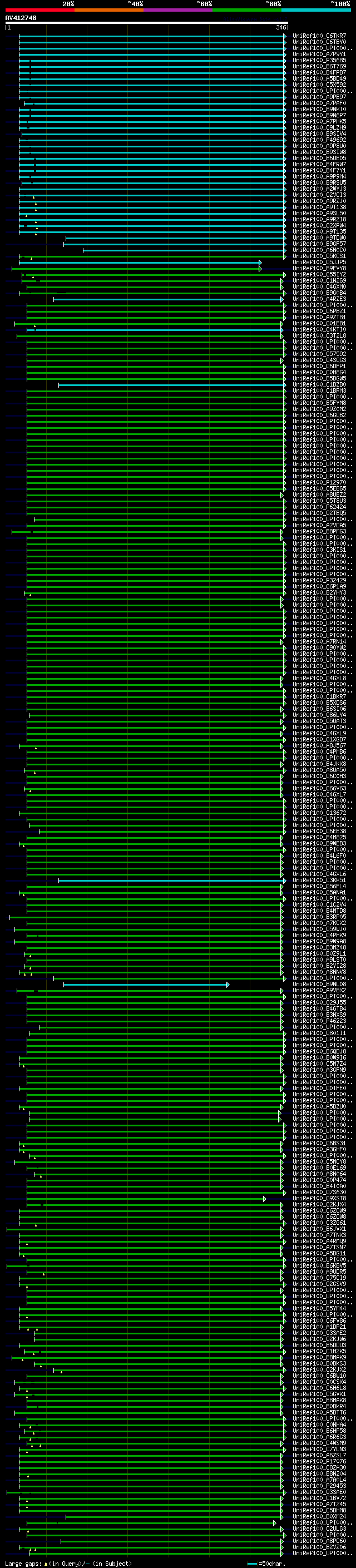356x1568 pixels.
Task: Click label UniRef100_A7PAF0
Action: click(x=319, y=103)
